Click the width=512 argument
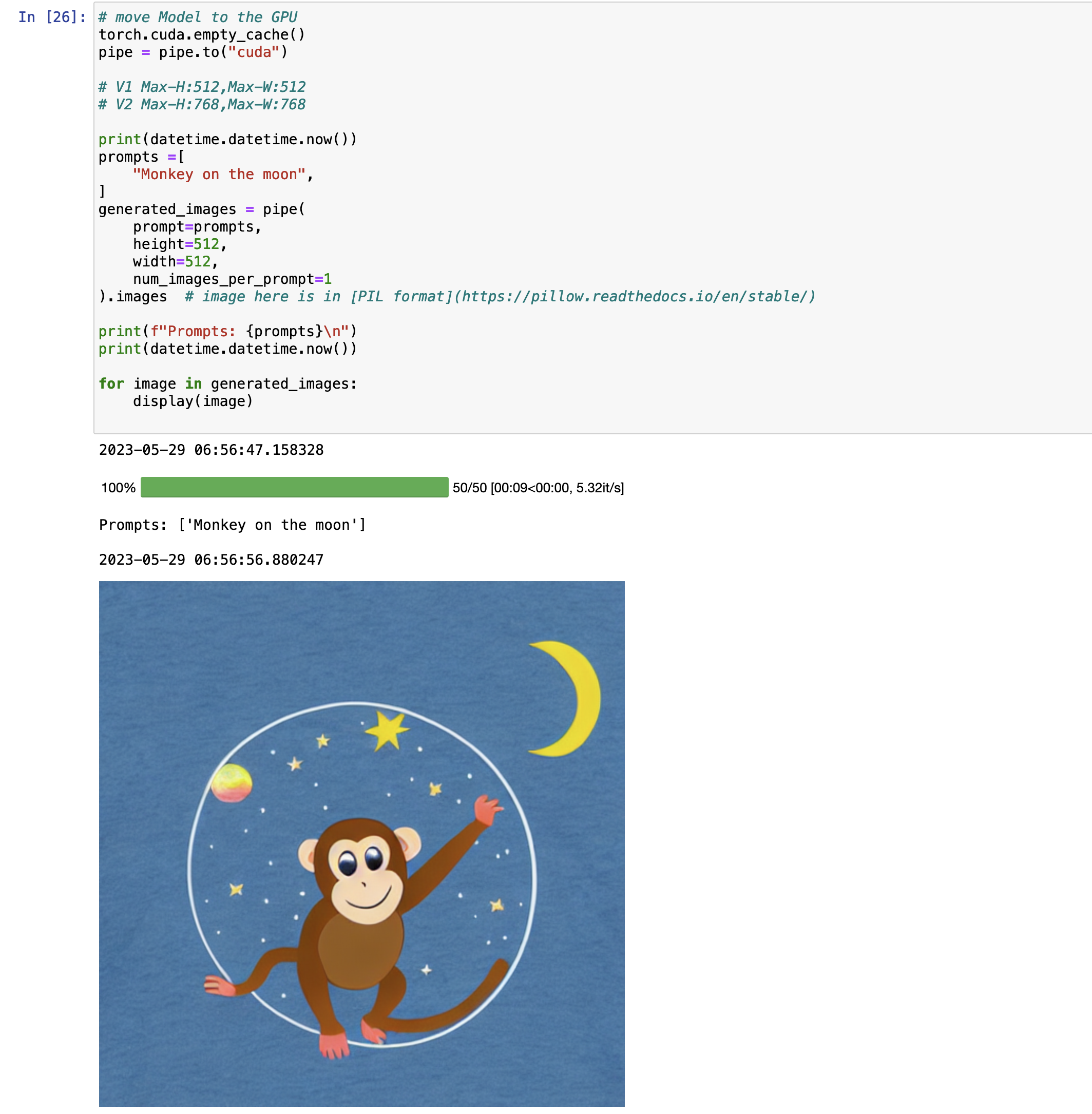Image resolution: width=1092 pixels, height=1114 pixels. [176, 261]
